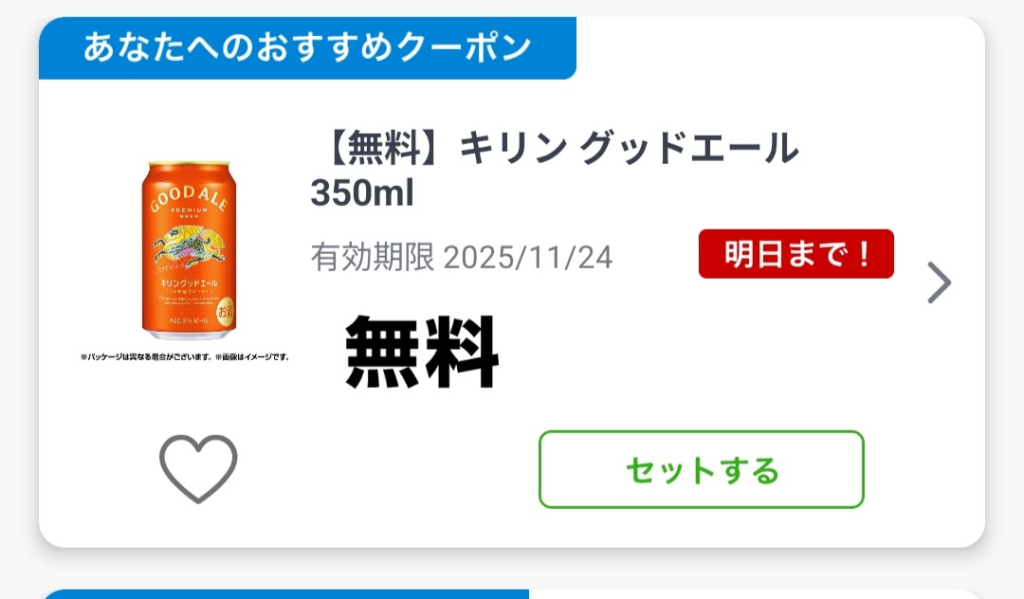1024x599 pixels.
Task: Tap the green セットする button
Action: pyautogui.click(x=701, y=469)
